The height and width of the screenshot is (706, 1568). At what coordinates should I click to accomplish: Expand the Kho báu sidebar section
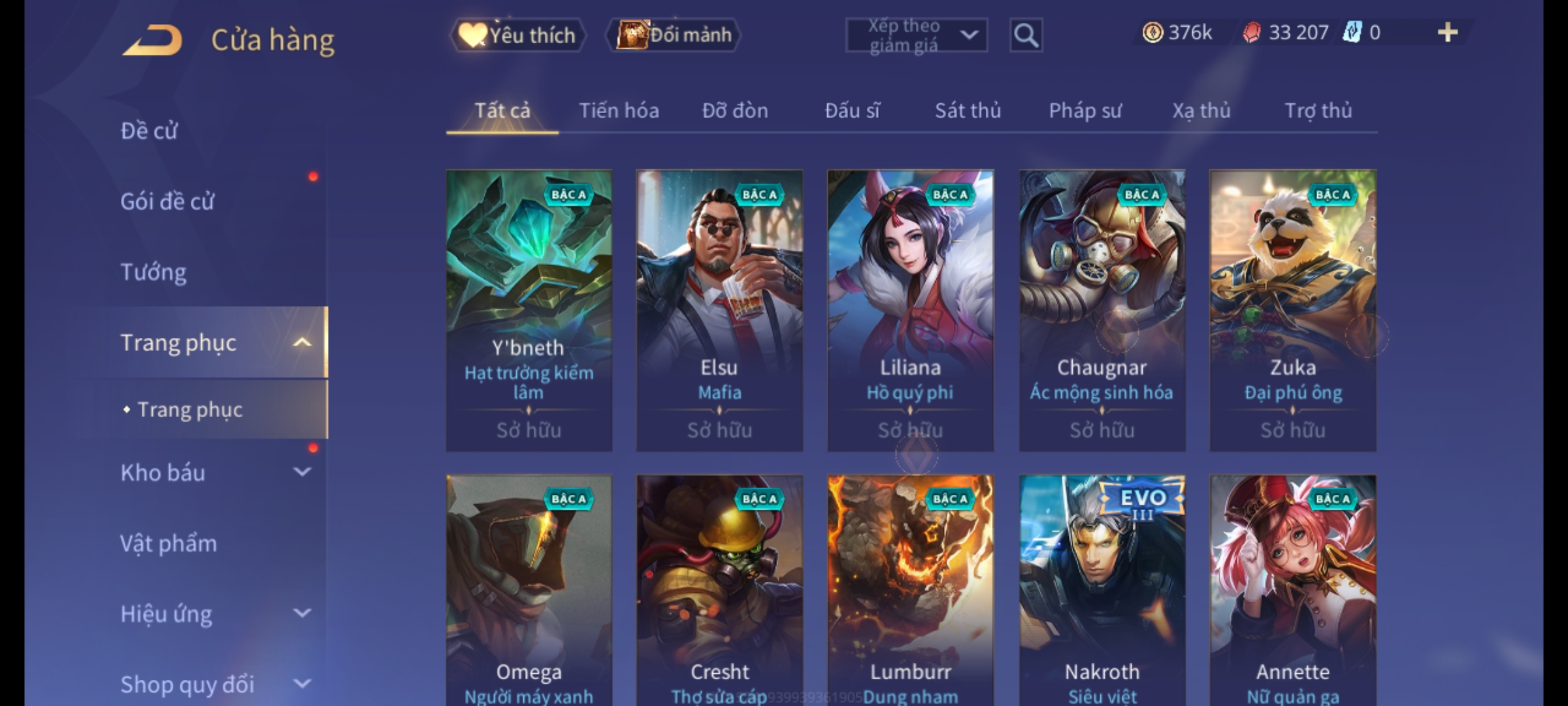pyautogui.click(x=302, y=472)
